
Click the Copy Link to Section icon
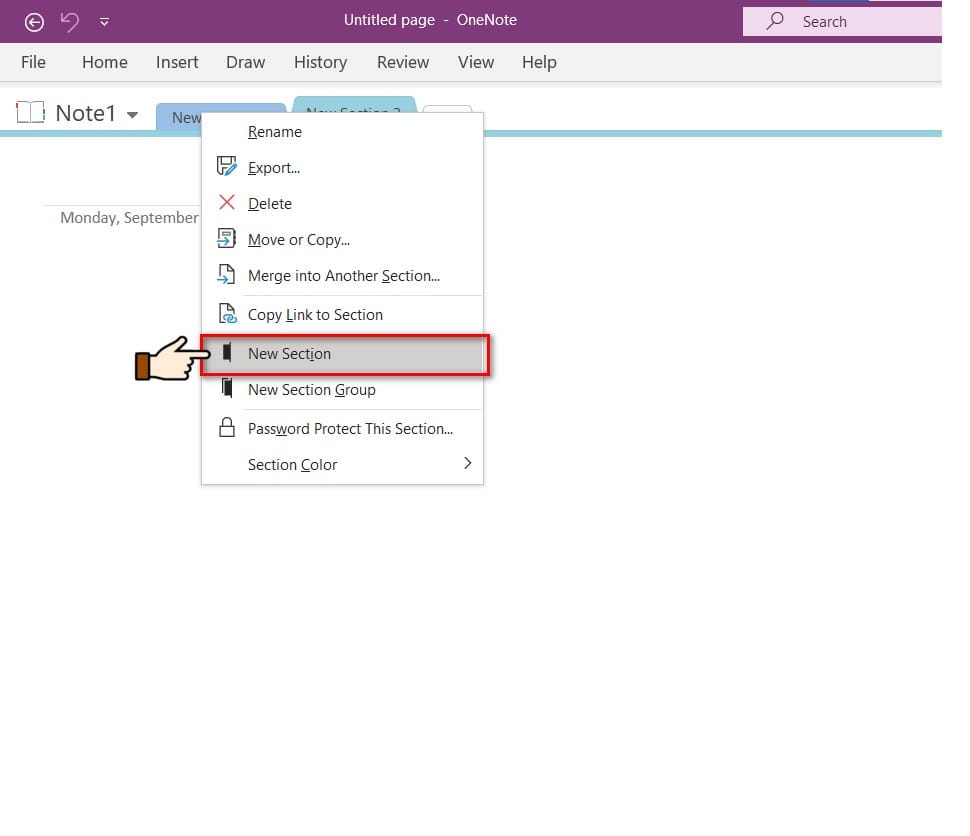click(227, 313)
